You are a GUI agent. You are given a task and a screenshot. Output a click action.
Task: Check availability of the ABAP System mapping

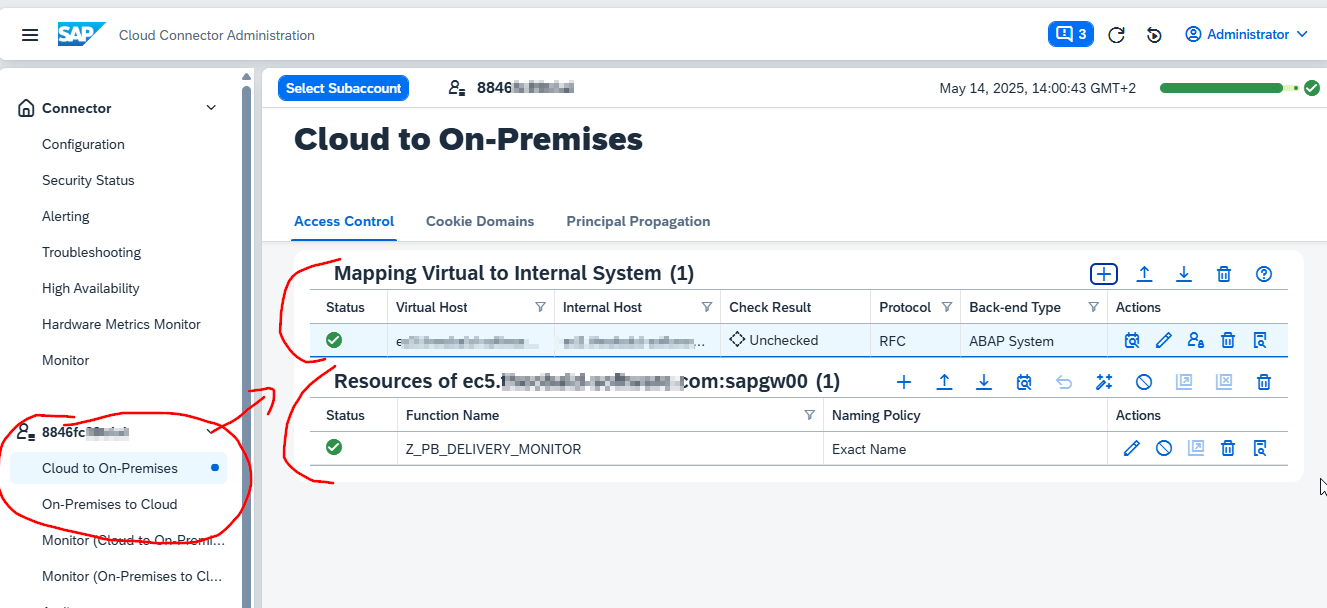click(1132, 341)
